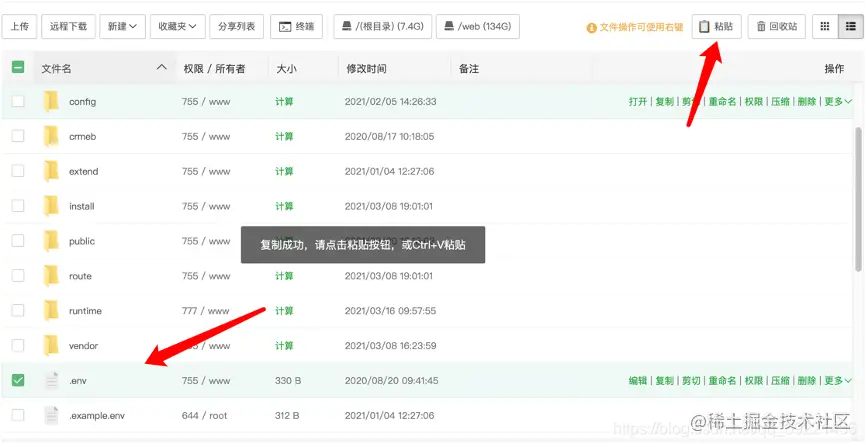Click 删除 on the config row
The width and height of the screenshot is (866, 447).
(807, 102)
